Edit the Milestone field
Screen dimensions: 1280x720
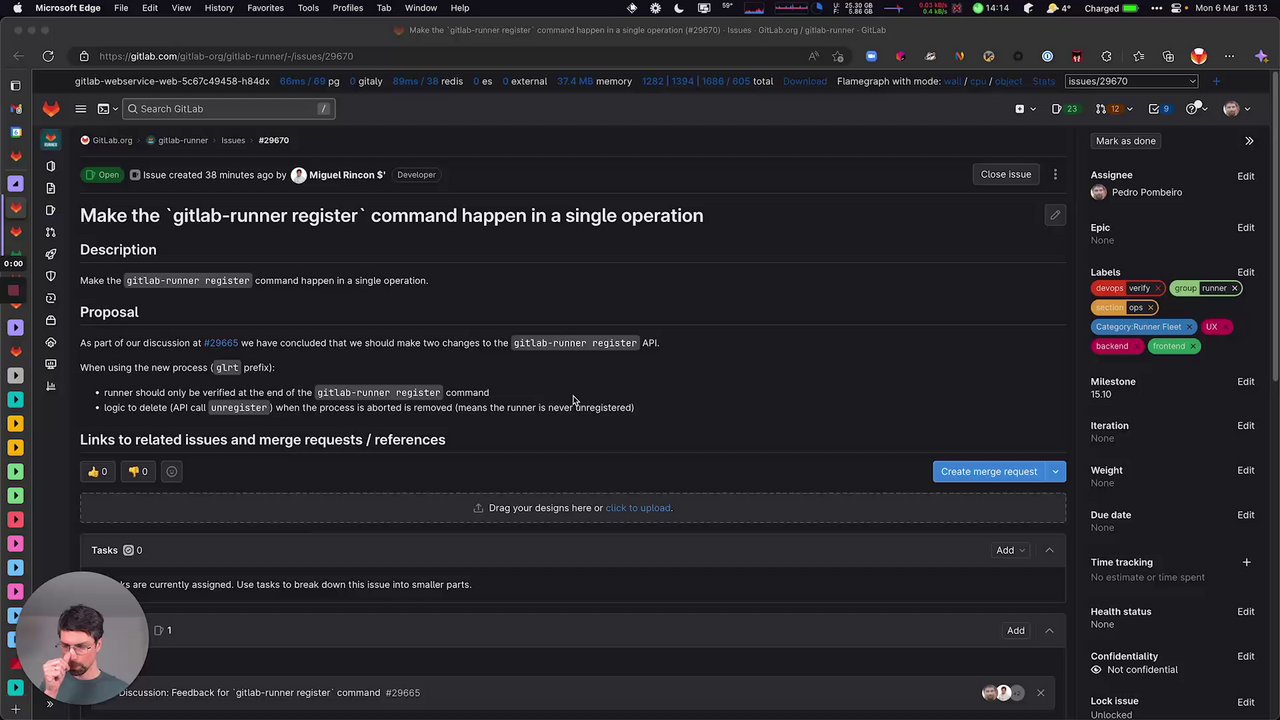coord(1245,382)
